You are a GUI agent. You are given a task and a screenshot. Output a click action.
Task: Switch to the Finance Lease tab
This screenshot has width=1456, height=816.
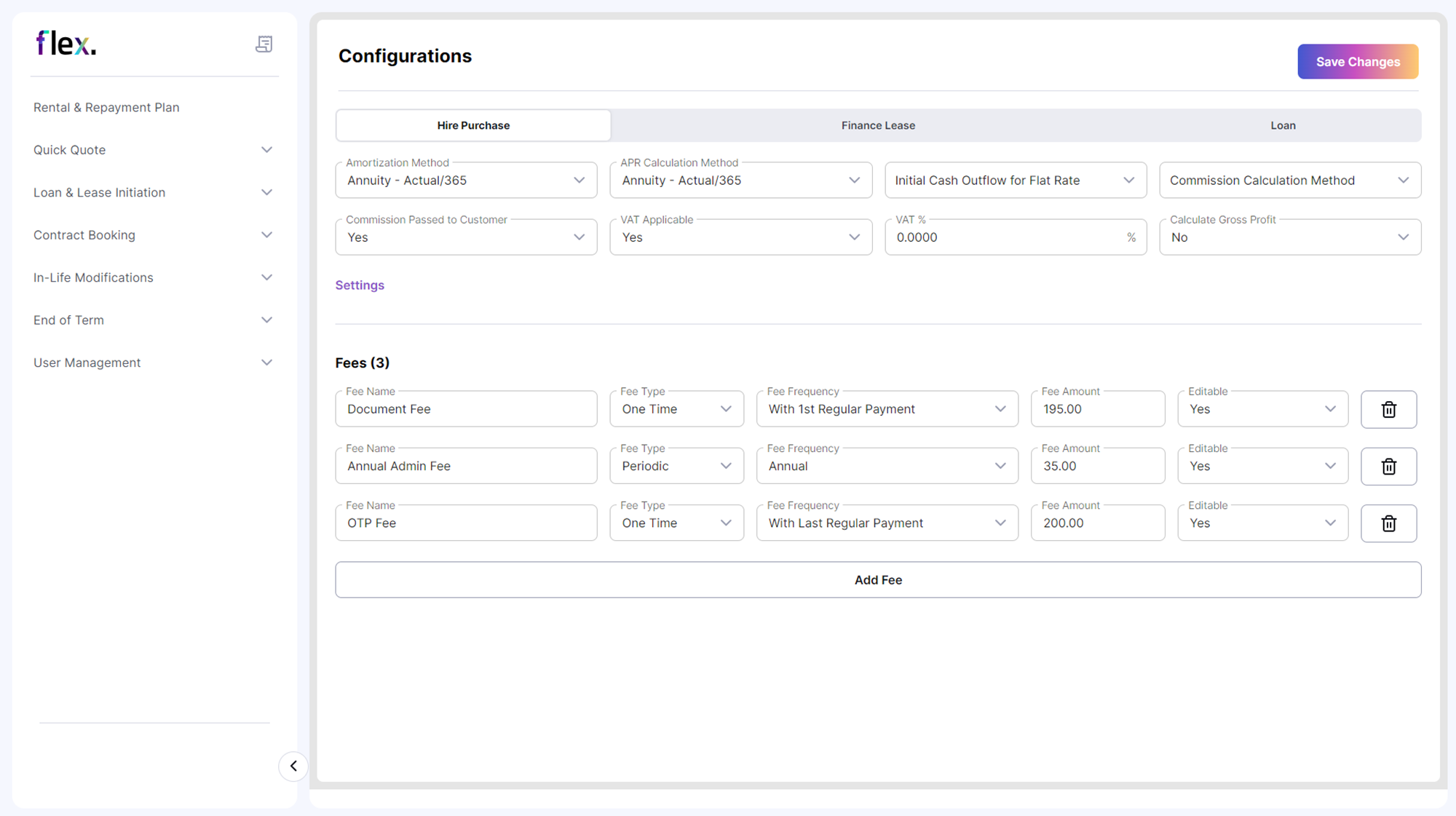coord(878,125)
